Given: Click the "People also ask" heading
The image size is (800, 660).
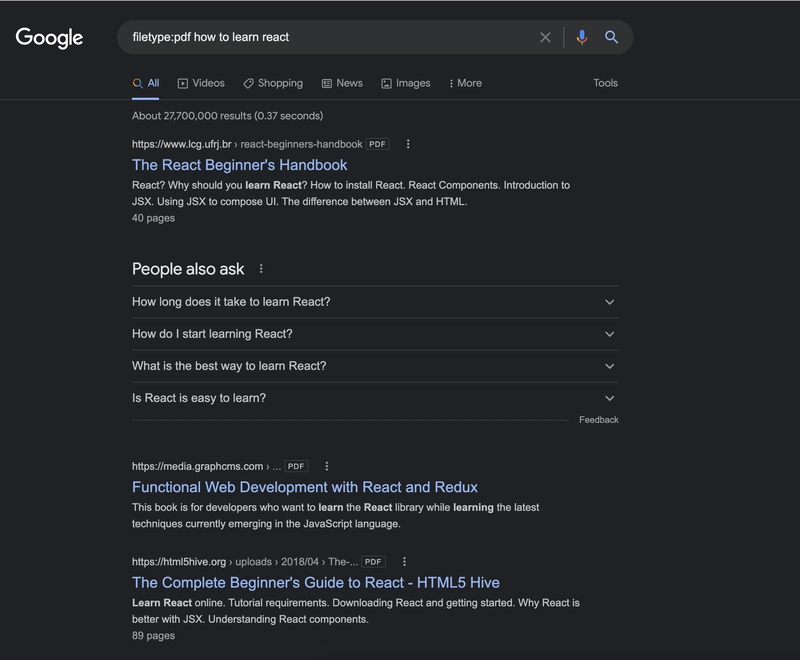Looking at the screenshot, I should [x=188, y=269].
